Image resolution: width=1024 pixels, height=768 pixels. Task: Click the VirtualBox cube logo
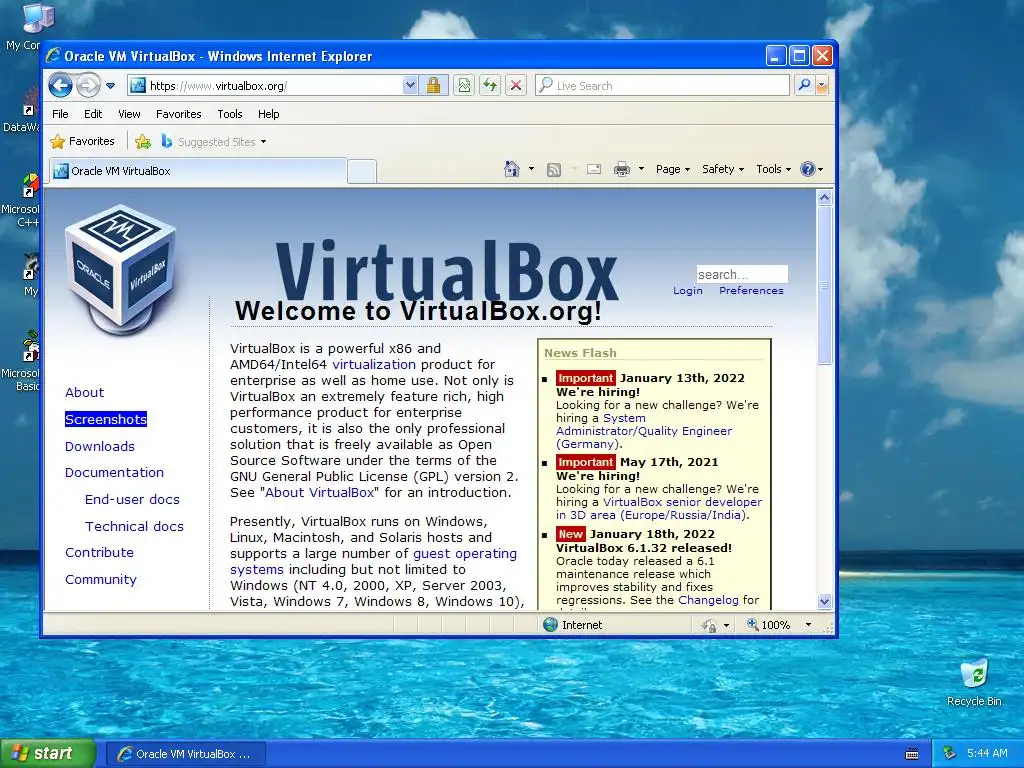[x=121, y=268]
